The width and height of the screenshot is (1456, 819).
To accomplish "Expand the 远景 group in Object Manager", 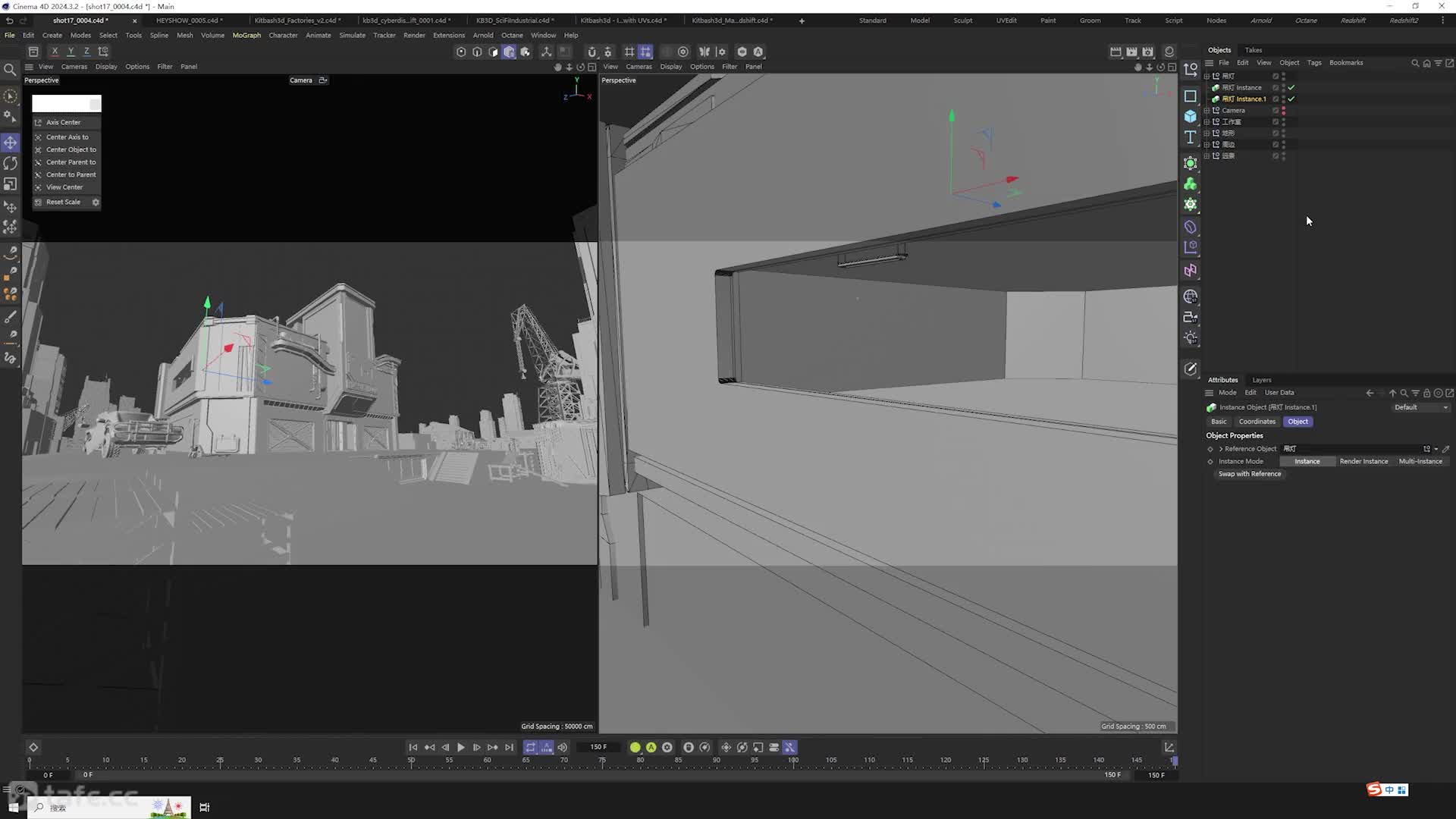I will click(1207, 156).
